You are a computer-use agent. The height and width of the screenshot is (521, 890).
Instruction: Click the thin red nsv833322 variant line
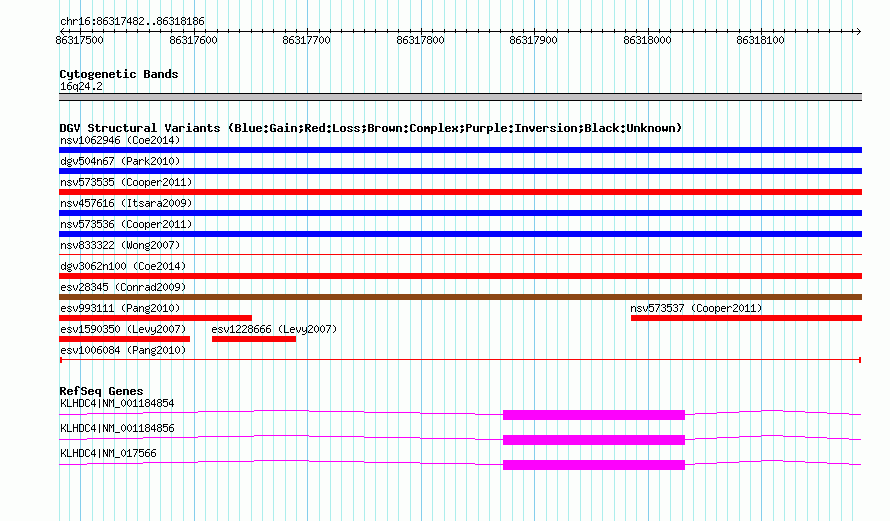[460, 254]
